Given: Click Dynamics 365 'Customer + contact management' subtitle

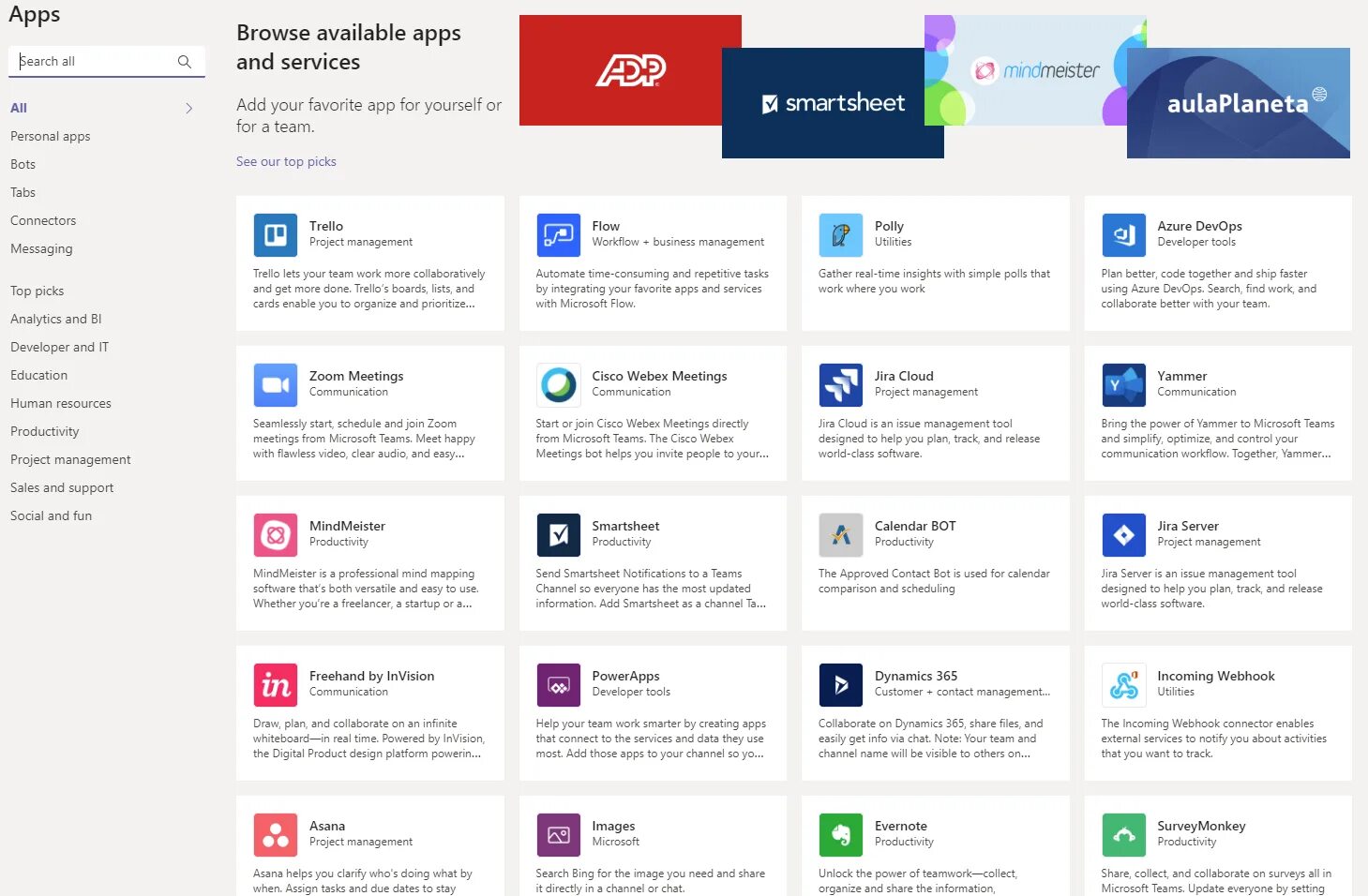Looking at the screenshot, I should [962, 692].
